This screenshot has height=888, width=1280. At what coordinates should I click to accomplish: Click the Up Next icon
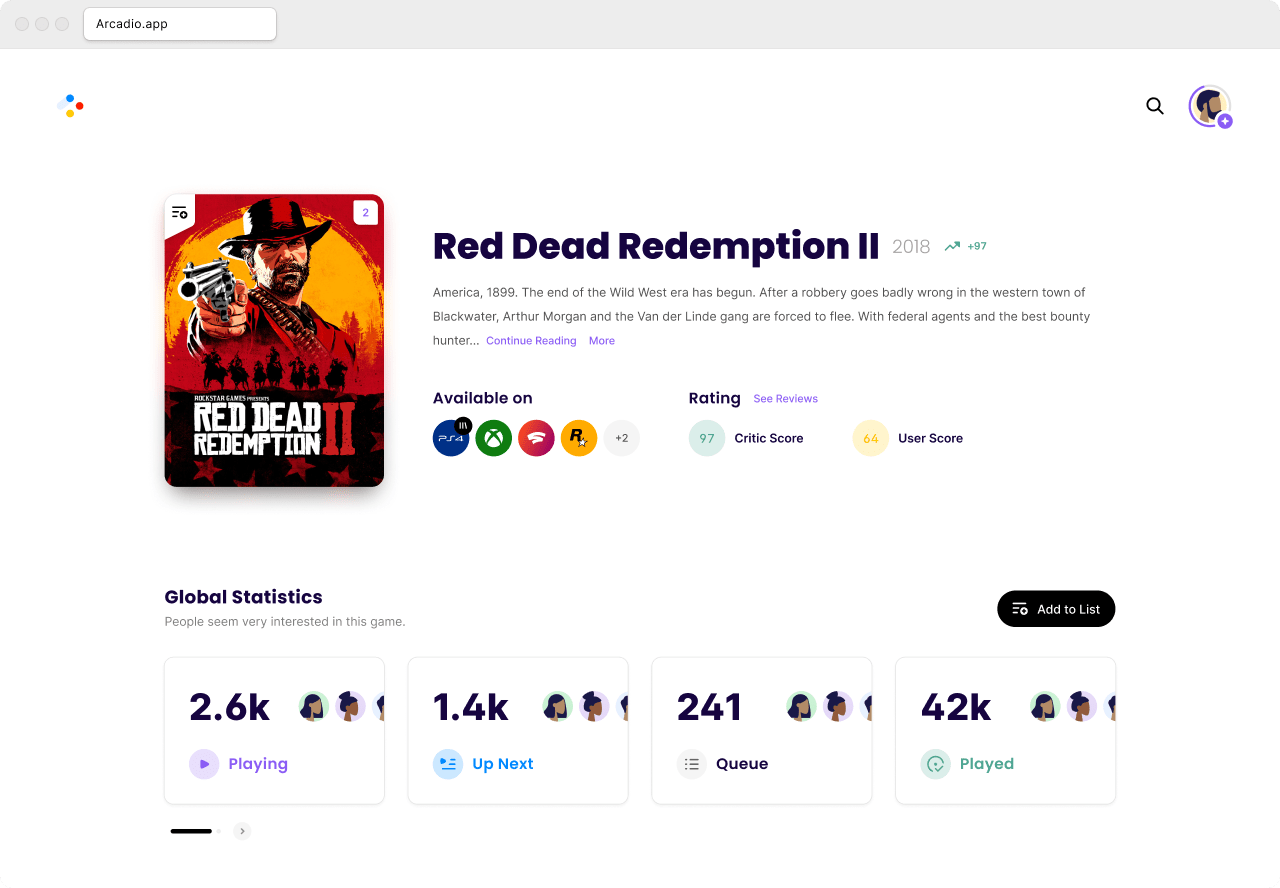(x=448, y=764)
